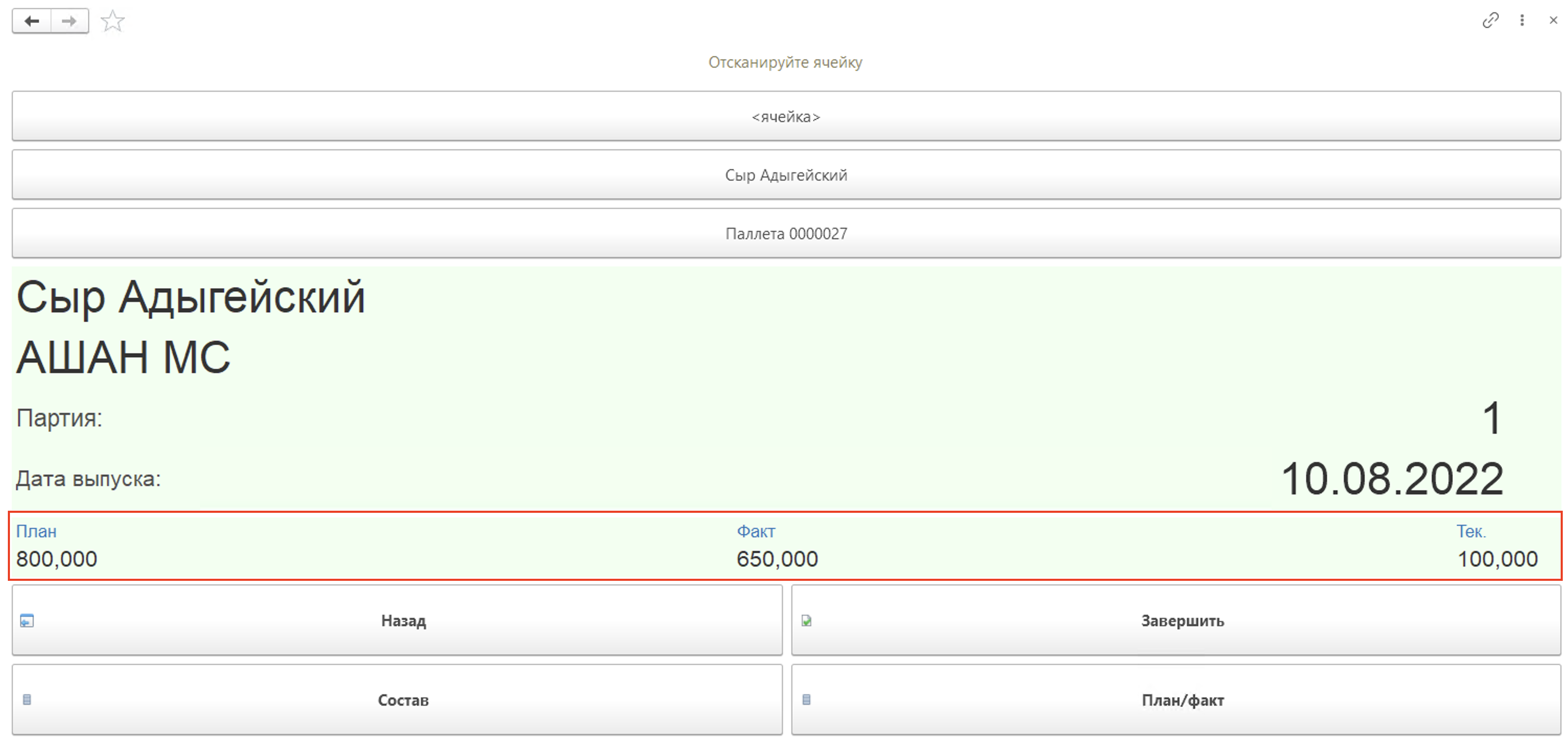Click the План value 800,000
Screen dimensions: 1568x742
(57, 559)
